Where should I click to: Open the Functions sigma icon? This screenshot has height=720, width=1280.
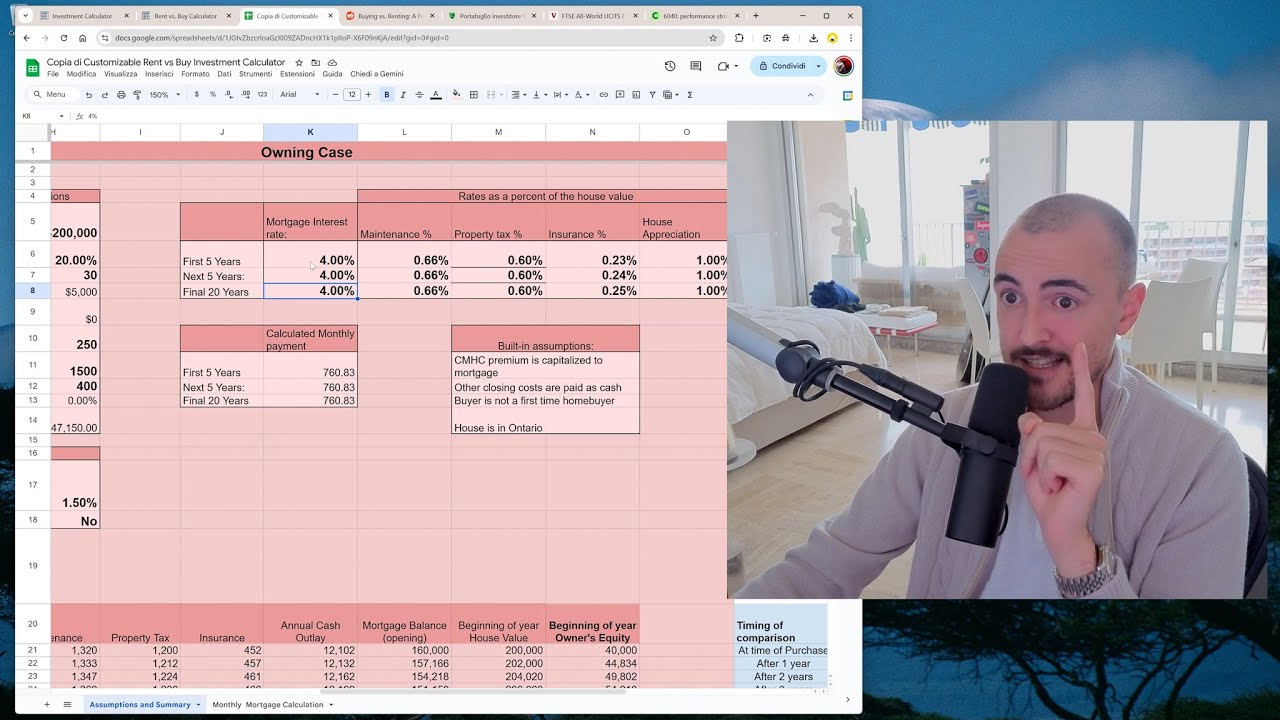[x=690, y=95]
